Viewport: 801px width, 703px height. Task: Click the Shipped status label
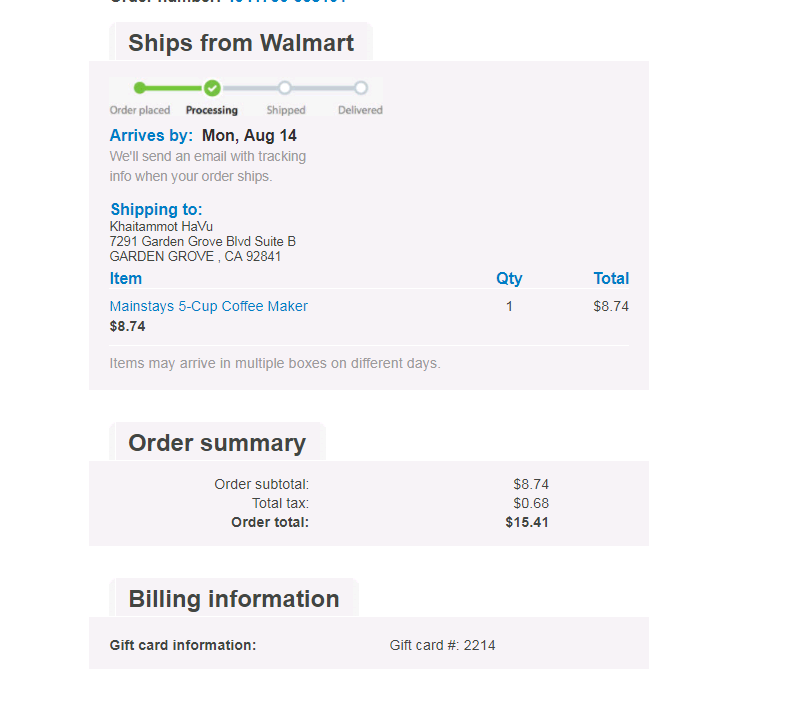pyautogui.click(x=286, y=110)
